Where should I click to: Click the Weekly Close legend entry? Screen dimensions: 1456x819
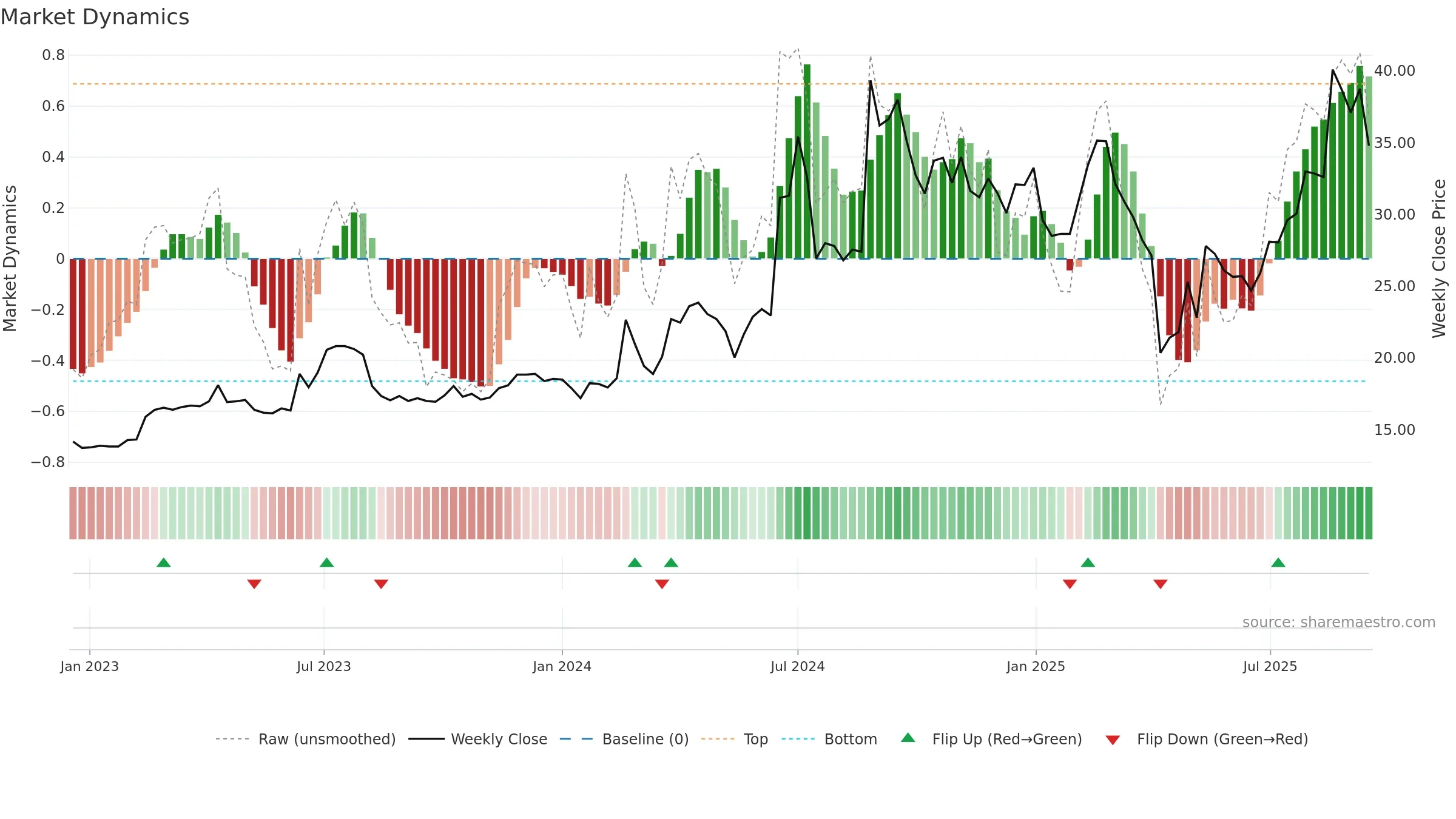click(478, 739)
